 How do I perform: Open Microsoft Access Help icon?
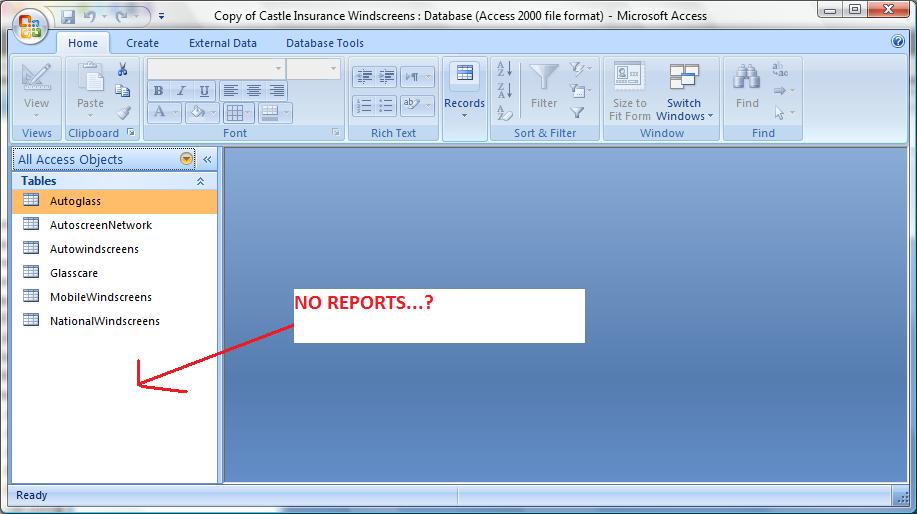point(898,42)
